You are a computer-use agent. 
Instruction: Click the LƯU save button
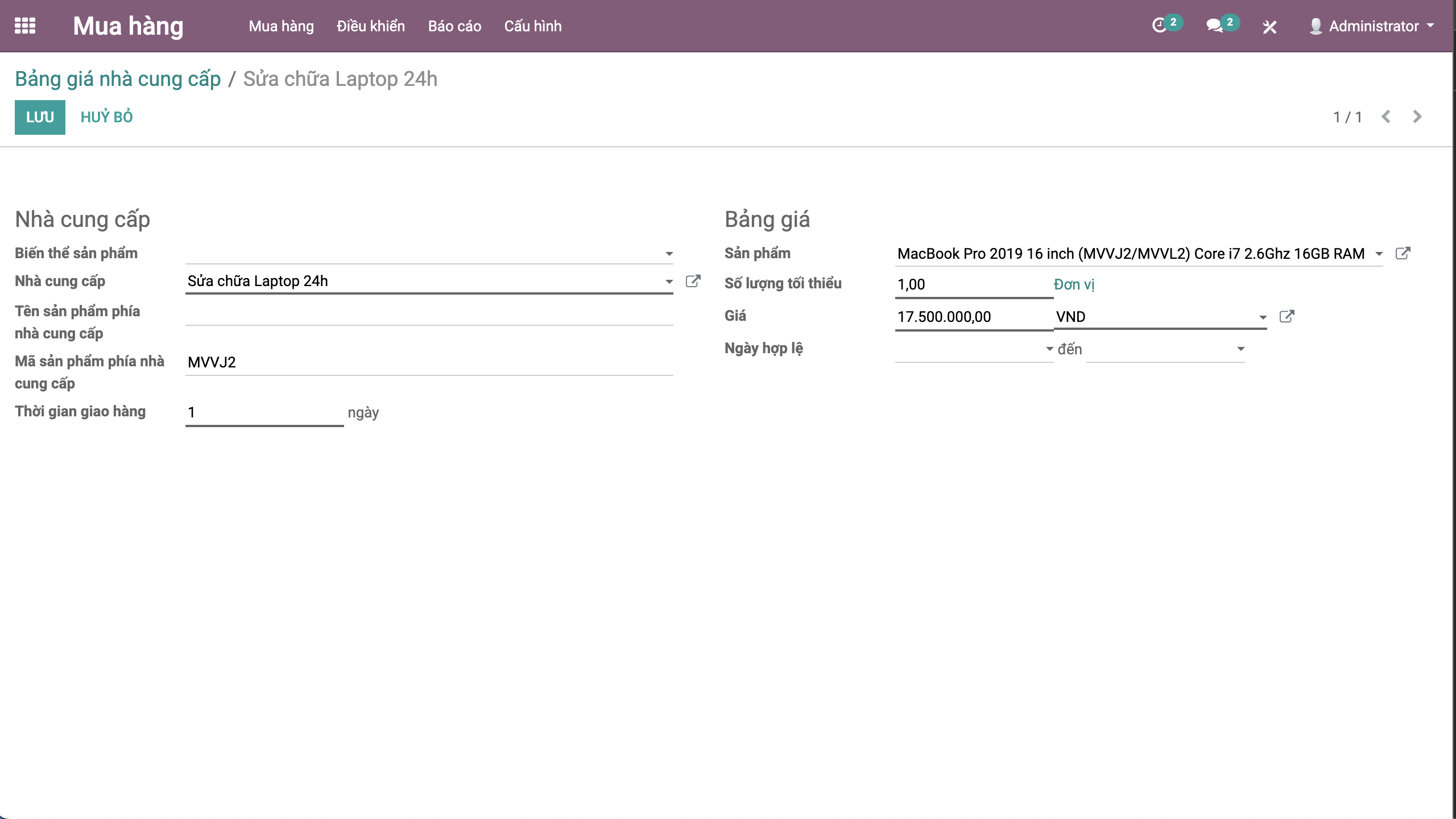click(40, 117)
